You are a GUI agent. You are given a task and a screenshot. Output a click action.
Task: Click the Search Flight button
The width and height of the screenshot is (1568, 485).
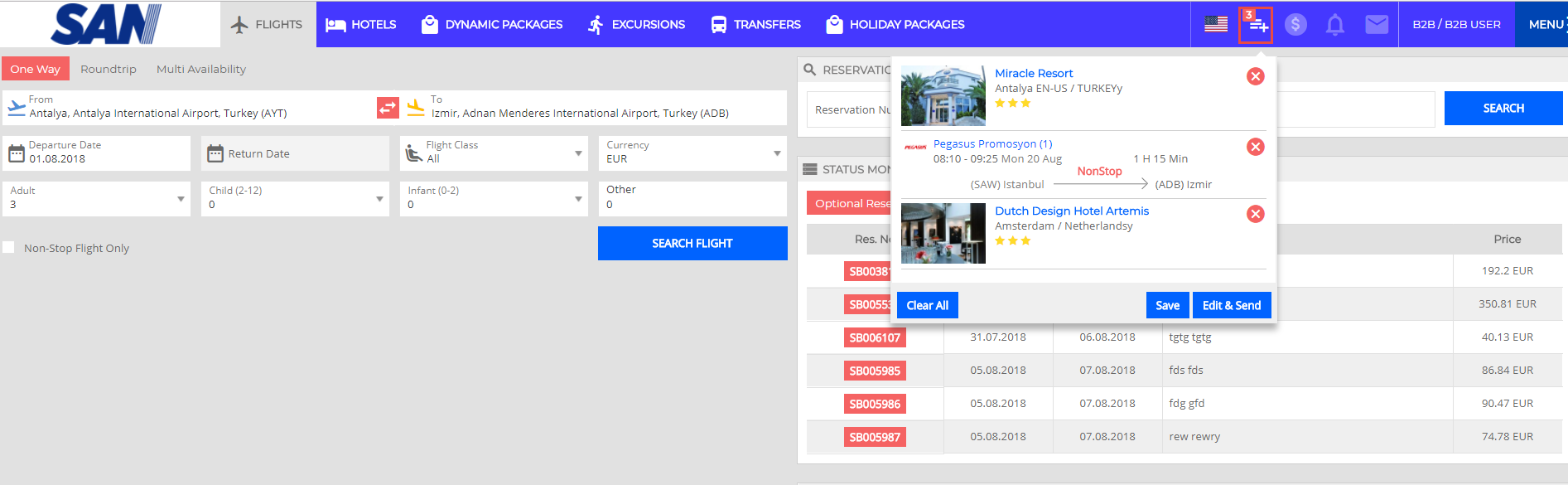pyautogui.click(x=692, y=243)
